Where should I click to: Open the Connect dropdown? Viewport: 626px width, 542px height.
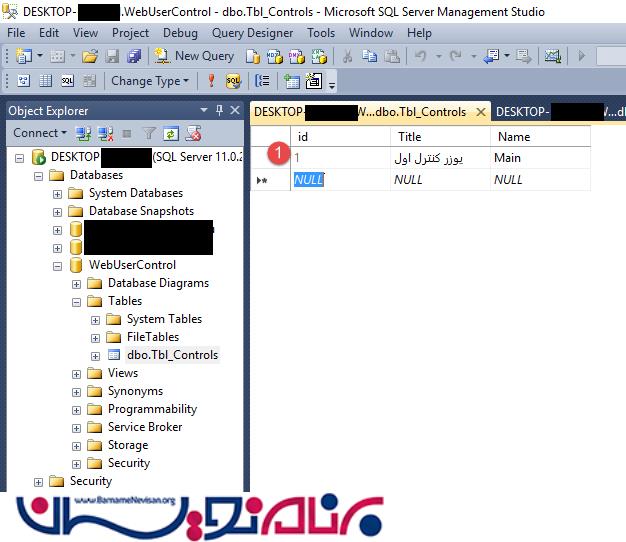coord(40,133)
